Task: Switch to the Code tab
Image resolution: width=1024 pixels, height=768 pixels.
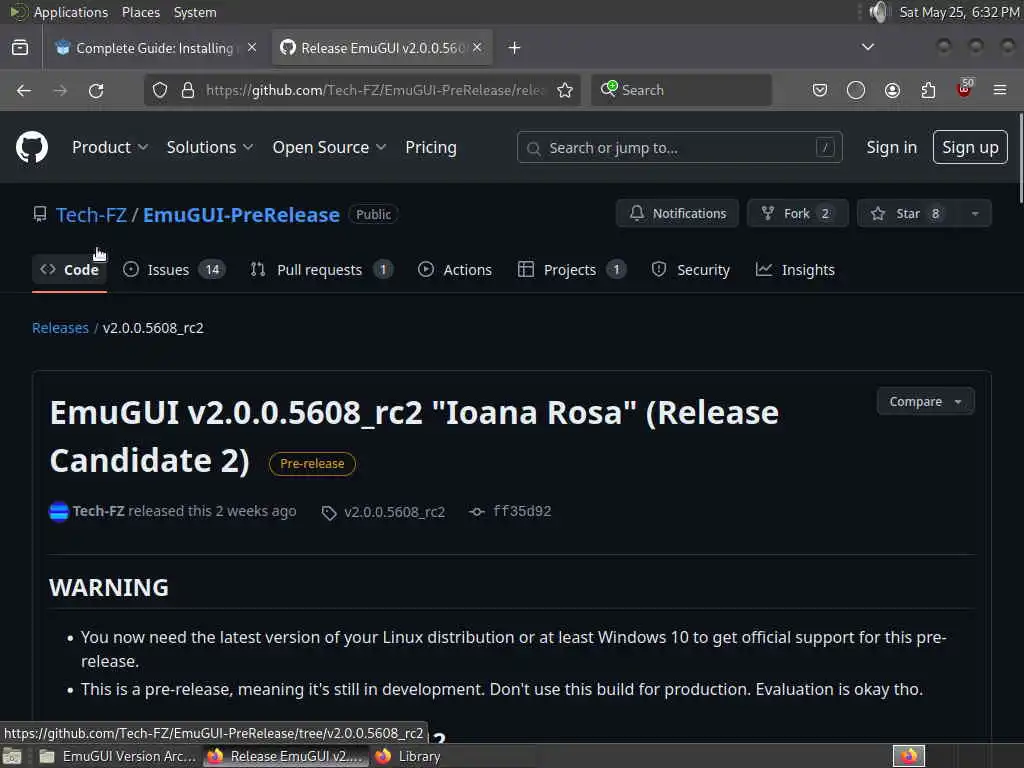Action: 69,270
